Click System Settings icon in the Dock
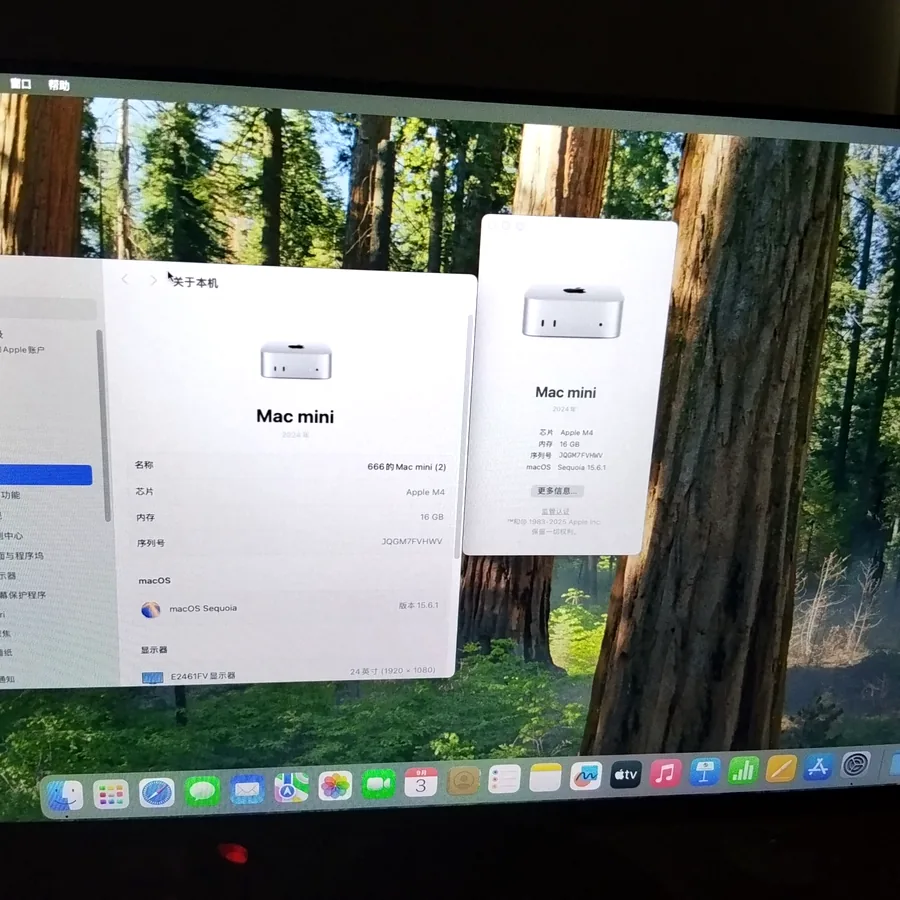The image size is (900, 900). [x=856, y=765]
